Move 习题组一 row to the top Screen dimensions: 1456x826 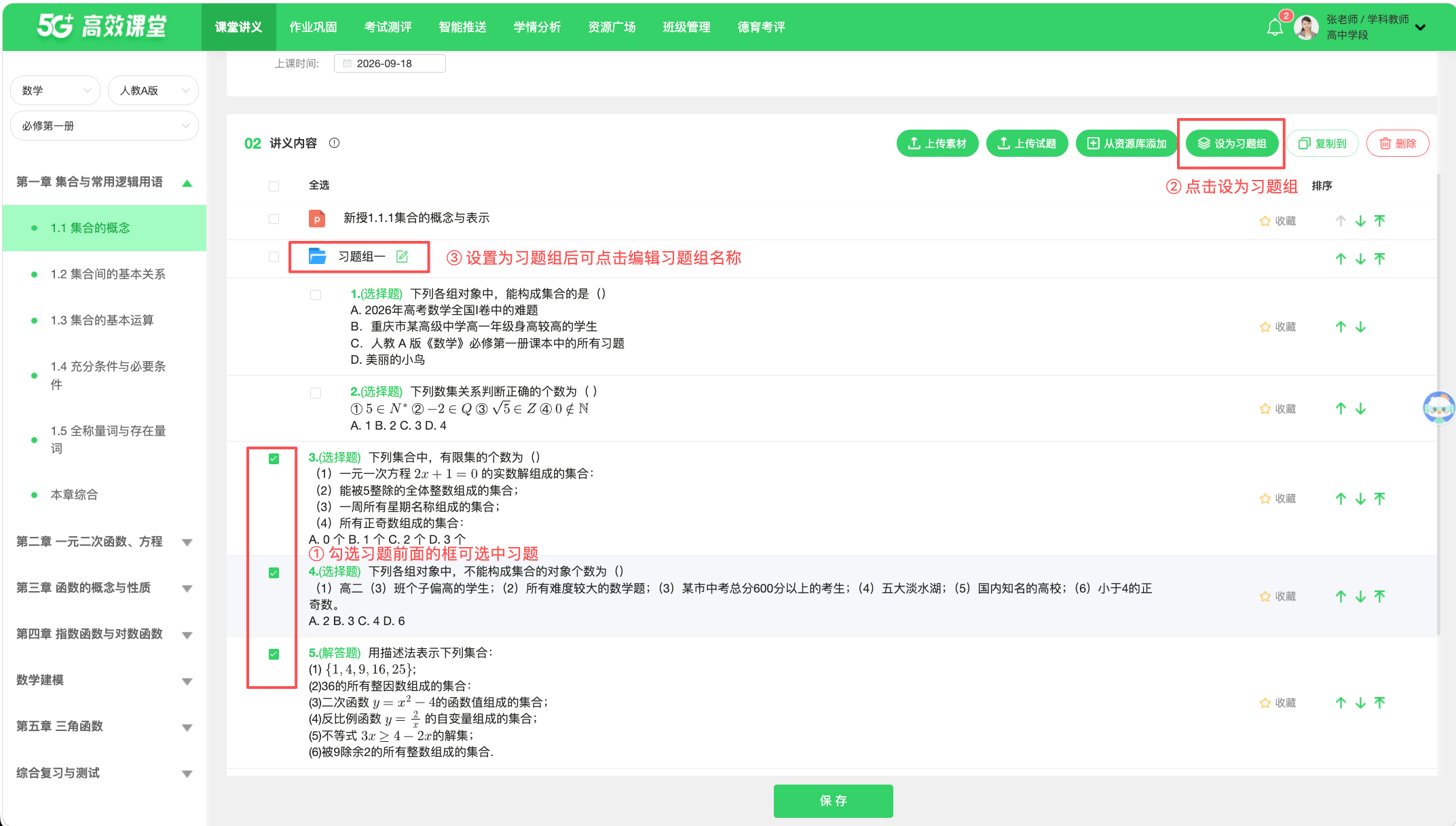pyautogui.click(x=1379, y=259)
